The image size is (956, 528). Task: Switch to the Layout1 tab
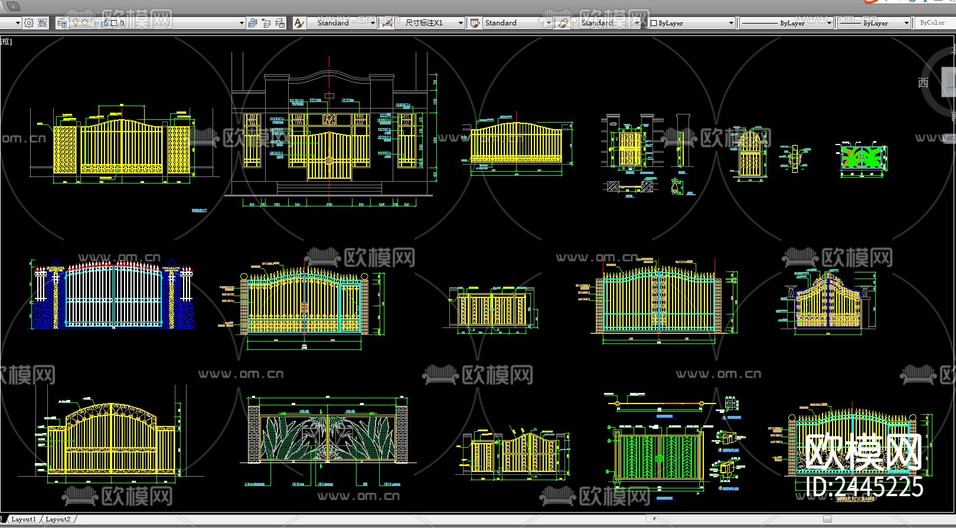(x=23, y=519)
